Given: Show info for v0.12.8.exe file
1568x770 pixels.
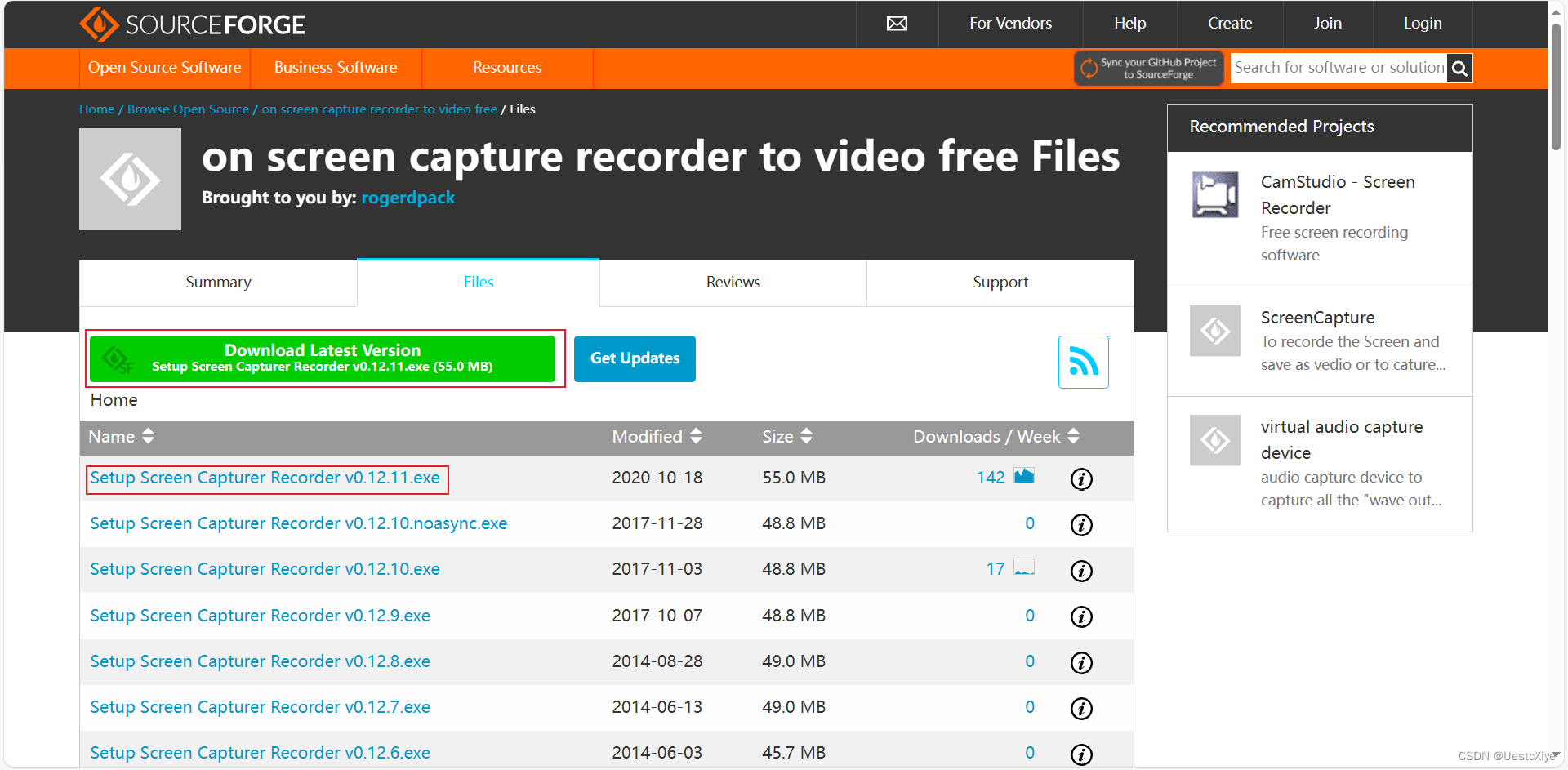Looking at the screenshot, I should point(1081,662).
